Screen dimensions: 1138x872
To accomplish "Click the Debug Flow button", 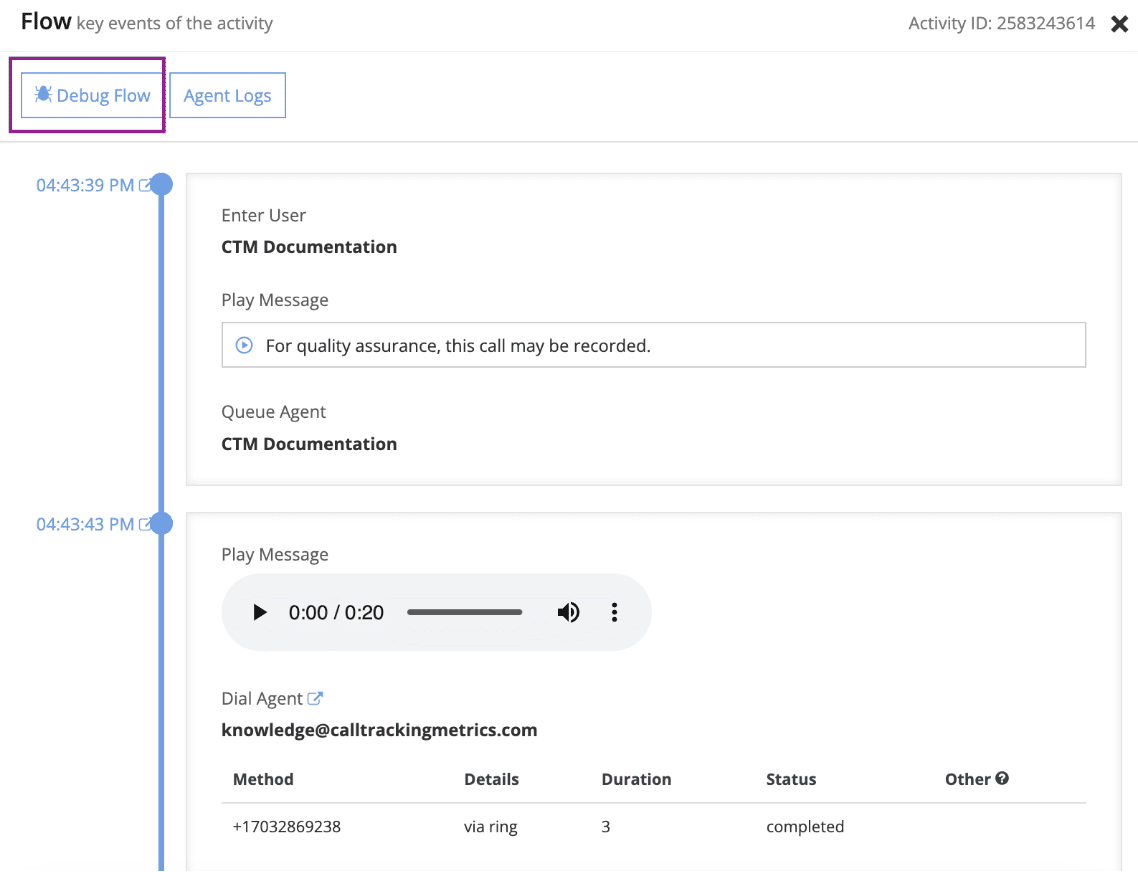I will point(91,95).
